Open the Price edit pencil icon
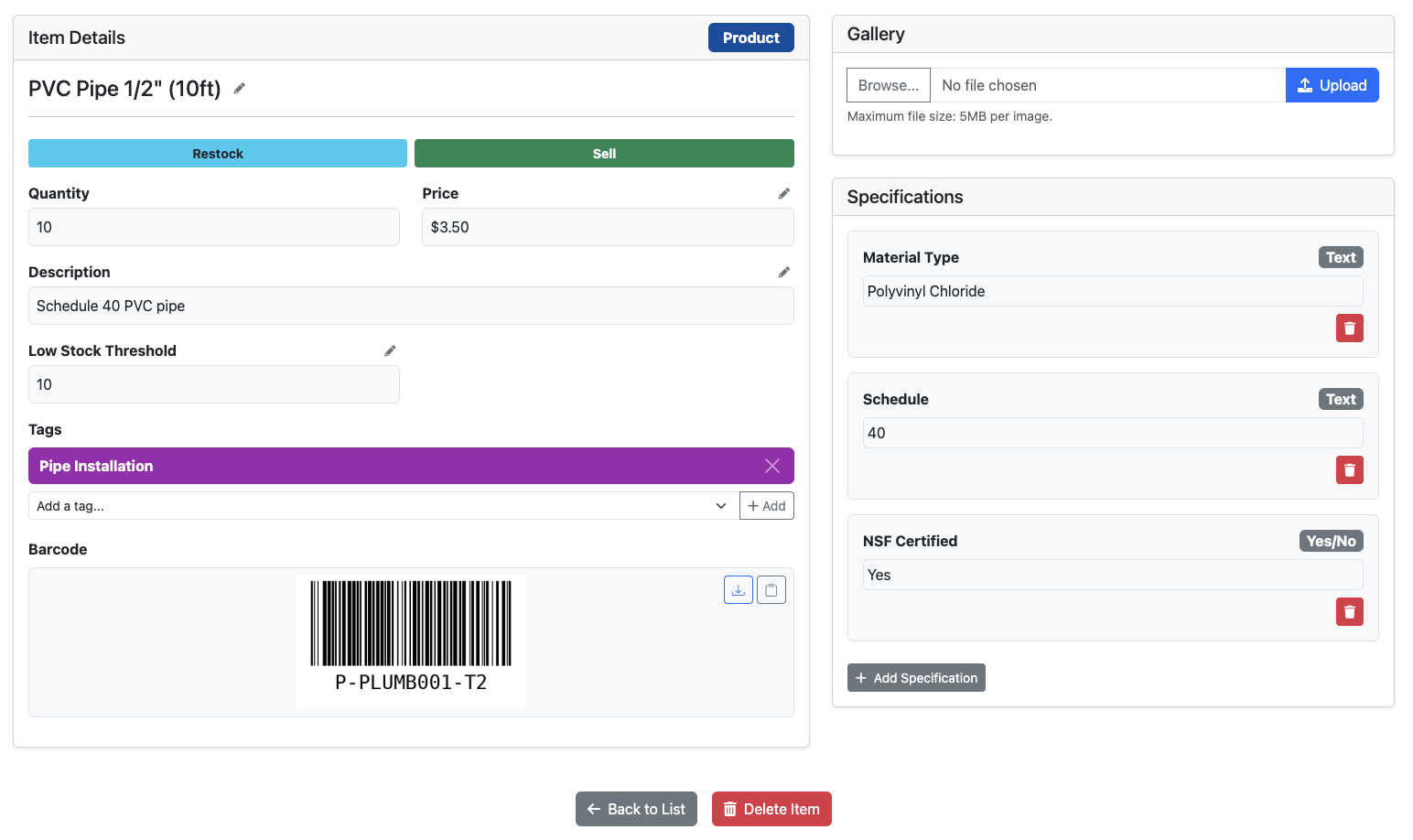The image size is (1413, 840). click(x=783, y=193)
